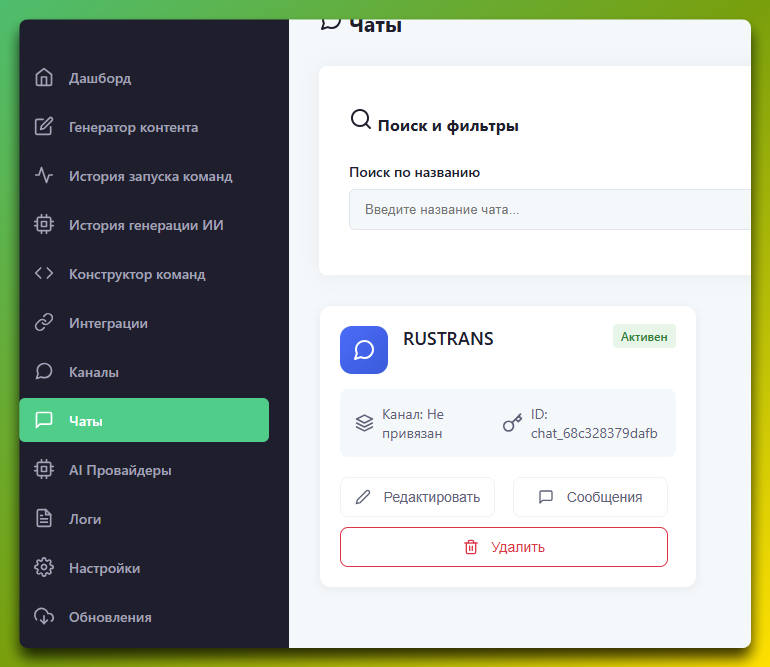The height and width of the screenshot is (667, 770).
Task: Click the Конструктор команд code brackets icon
Action: (43, 274)
